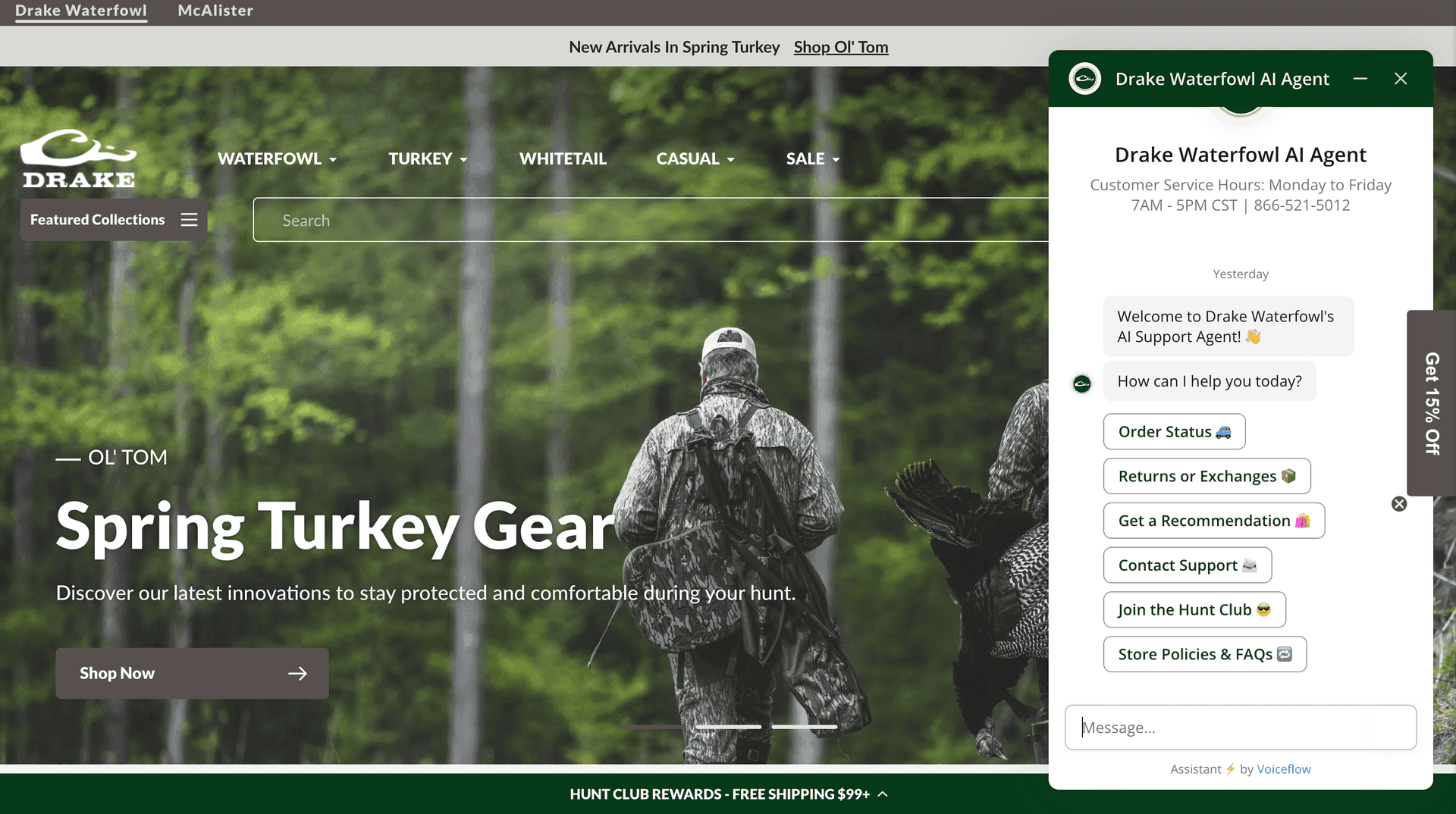This screenshot has width=1456, height=814.
Task: Pick Get a Recommendation in chat
Action: pyautogui.click(x=1213, y=521)
